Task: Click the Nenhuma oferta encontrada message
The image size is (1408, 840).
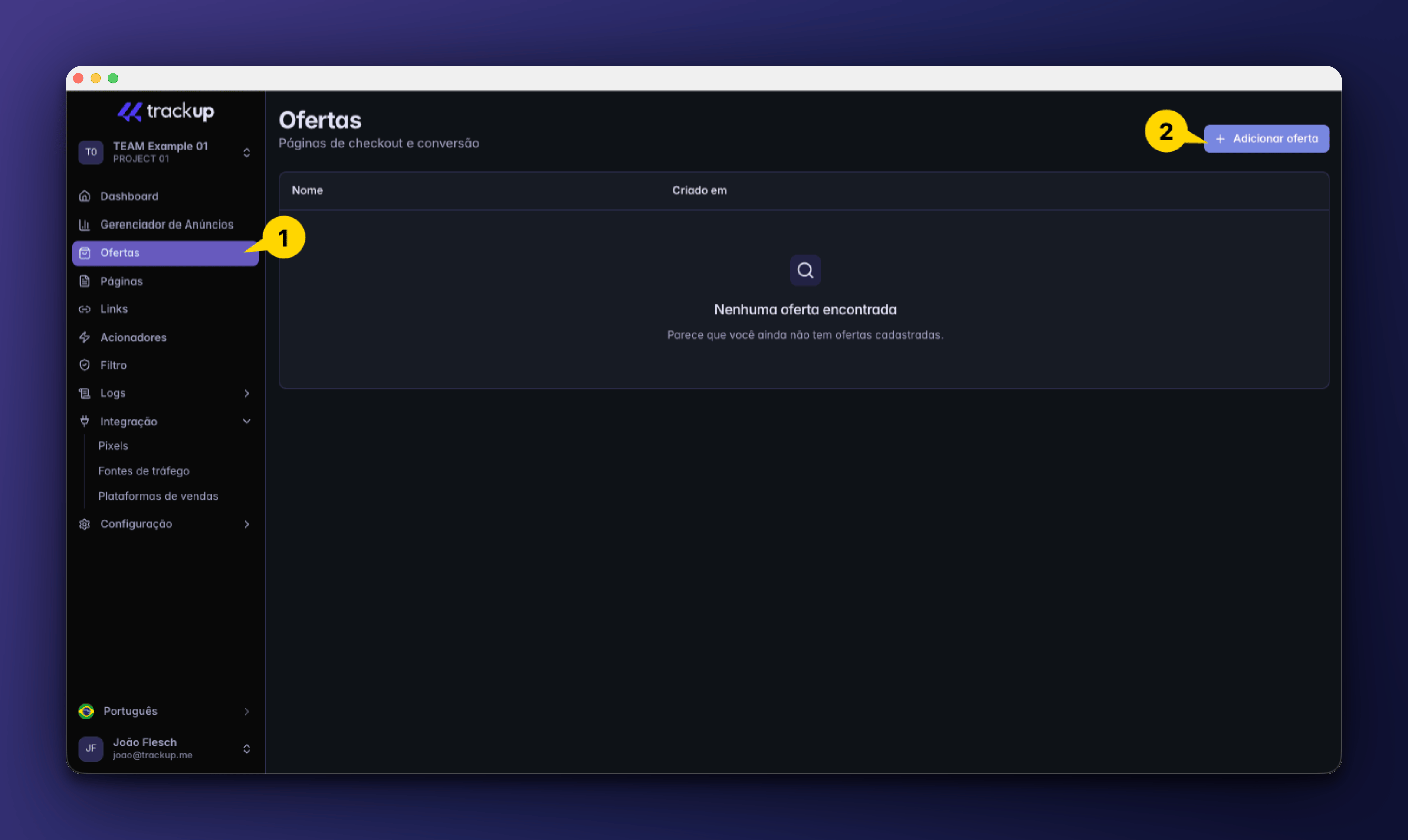Action: point(805,310)
